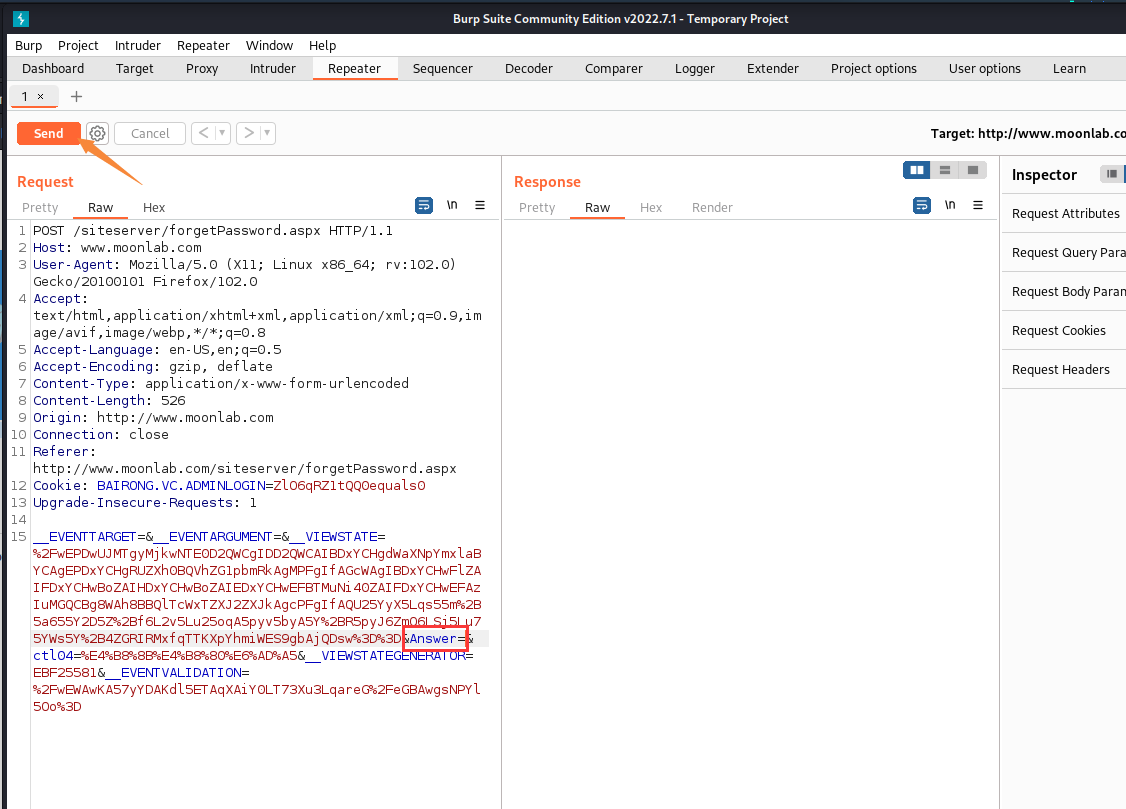Click the Connection: close header line
This screenshot has height=809, width=1126.
click(101, 434)
